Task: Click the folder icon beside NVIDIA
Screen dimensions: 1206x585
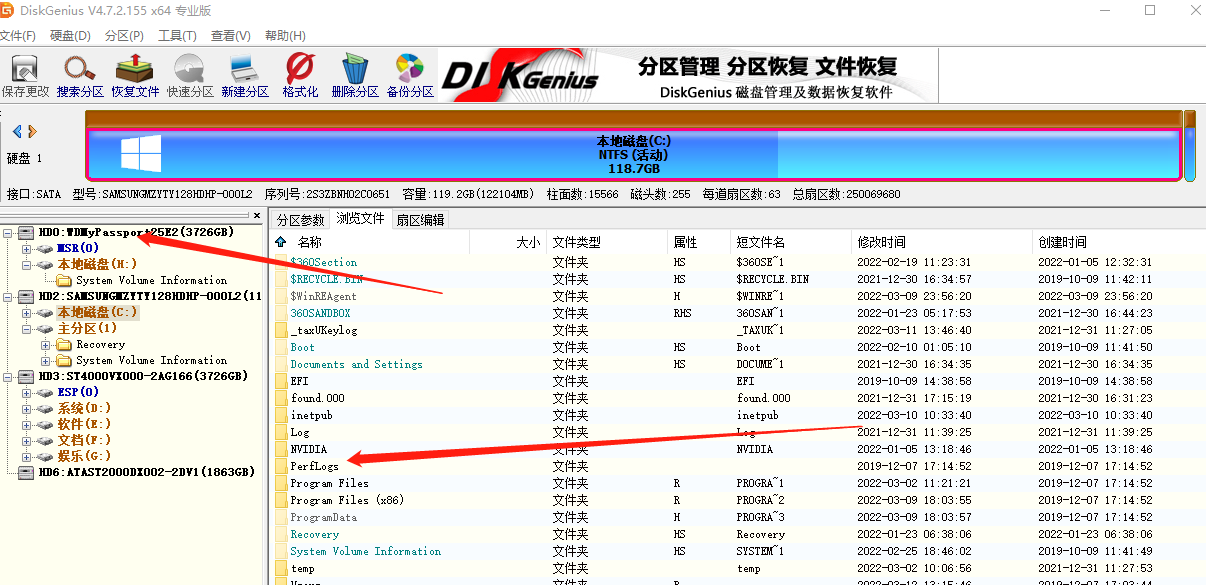Action: pyautogui.click(x=282, y=449)
